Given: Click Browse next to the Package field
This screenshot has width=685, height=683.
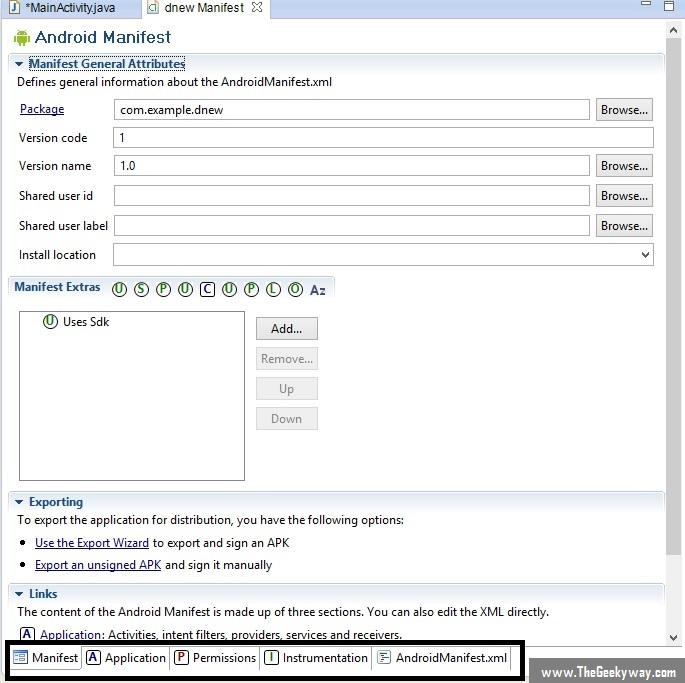Looking at the screenshot, I should click(x=624, y=110).
